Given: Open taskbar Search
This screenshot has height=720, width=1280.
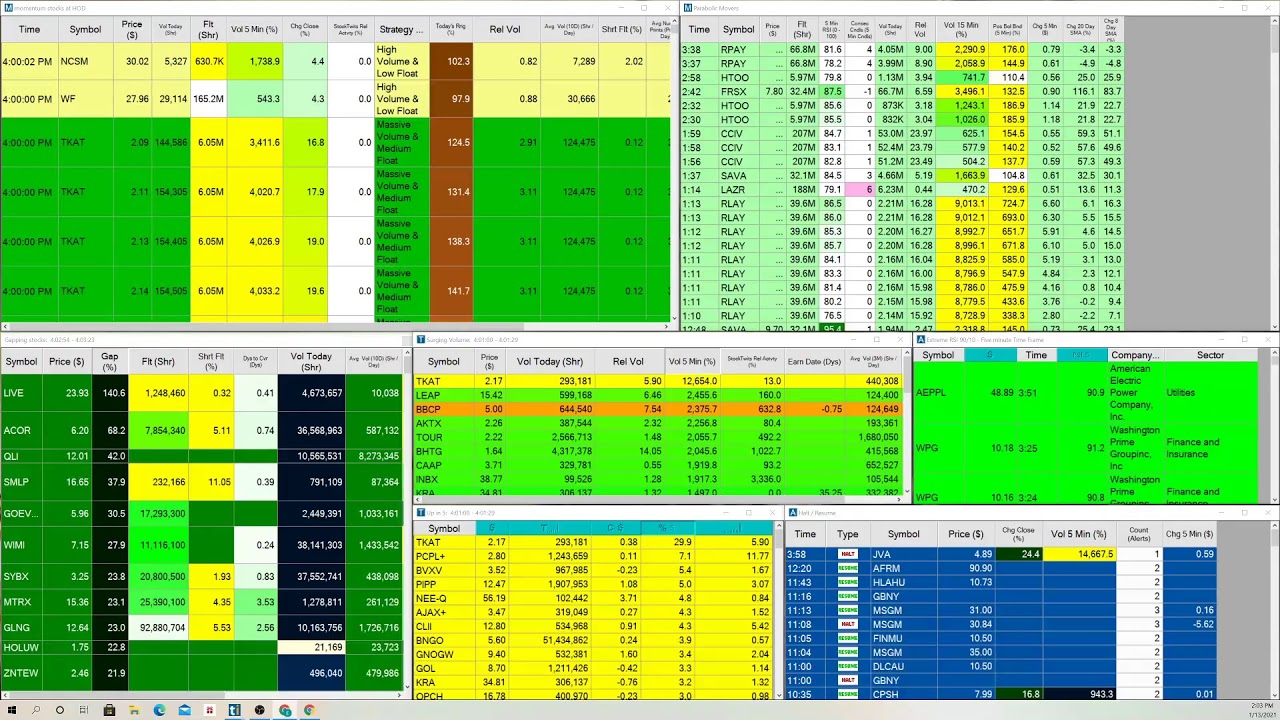Looking at the screenshot, I should point(36,710).
